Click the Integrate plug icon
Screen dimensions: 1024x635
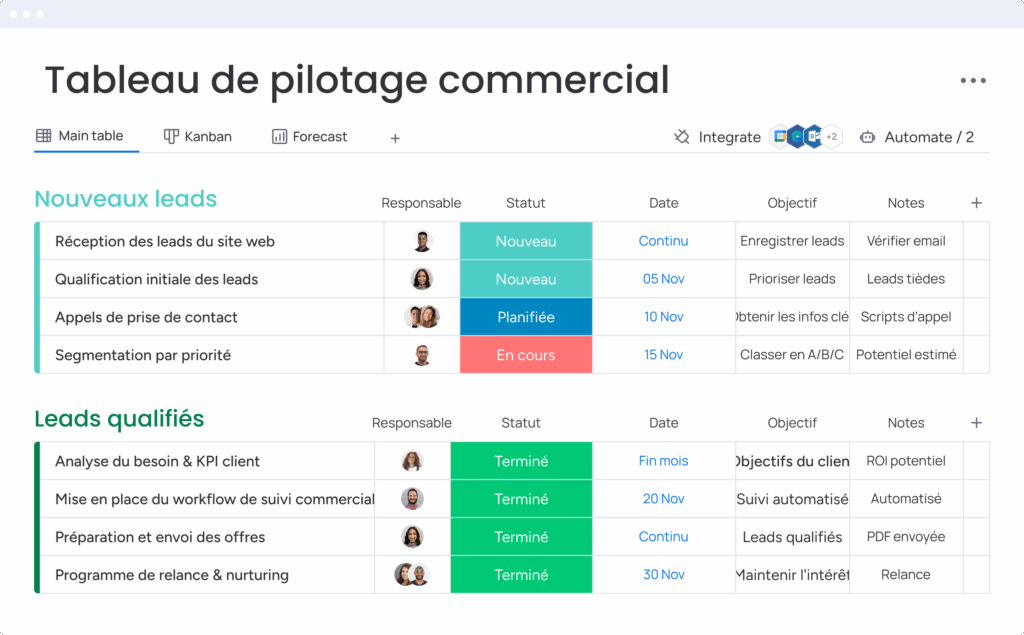tap(682, 137)
